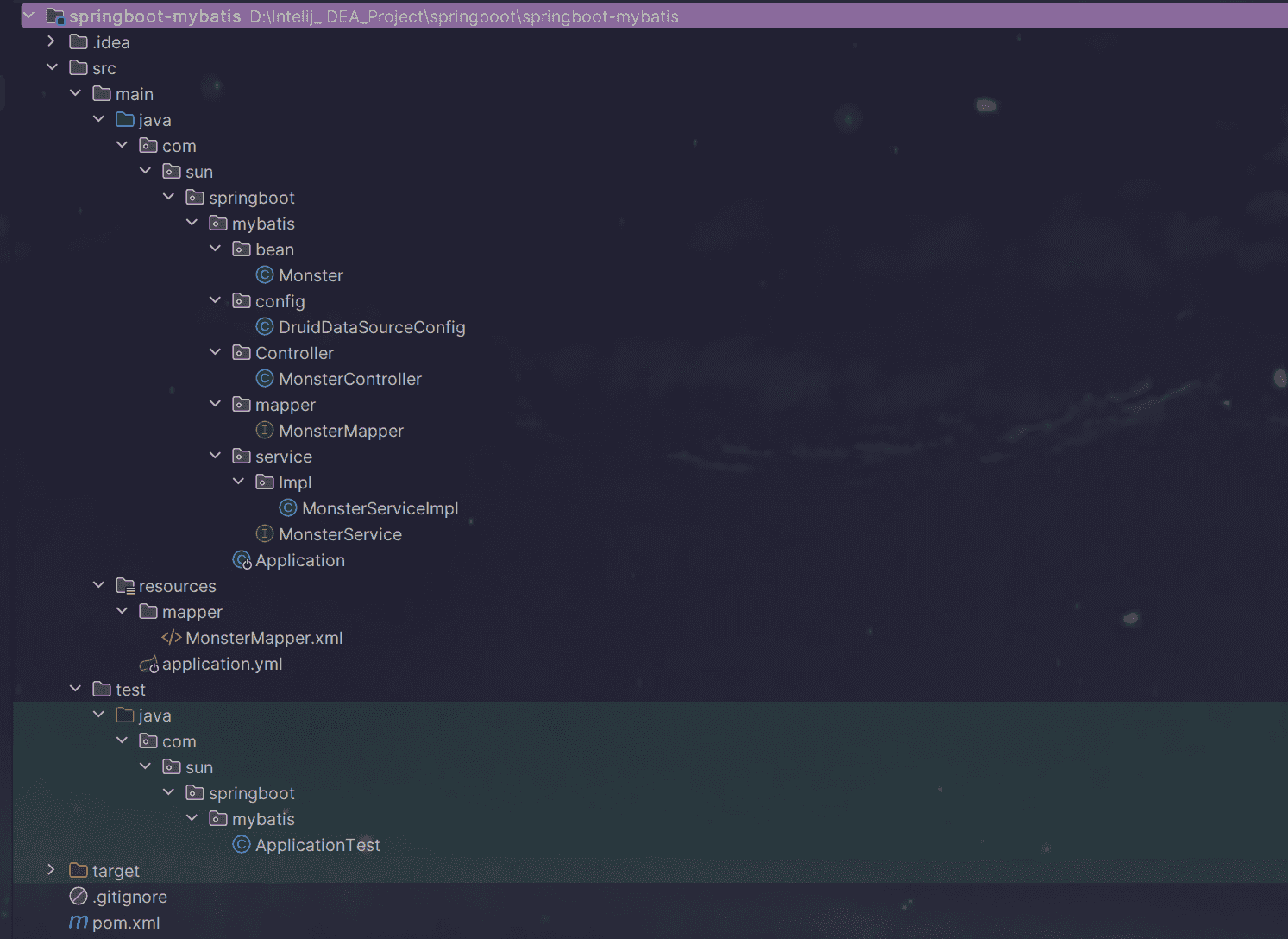Select the MonsterService interface

tap(340, 534)
